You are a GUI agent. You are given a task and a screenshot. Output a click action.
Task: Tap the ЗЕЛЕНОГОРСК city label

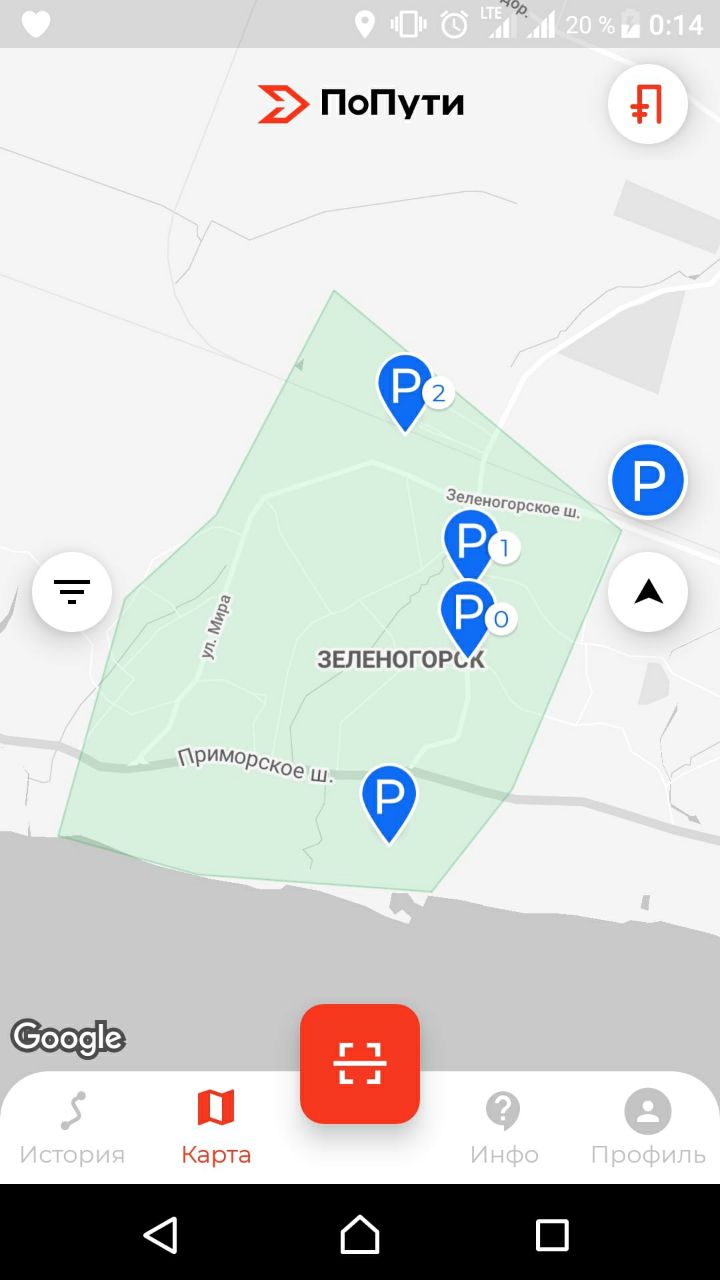point(400,660)
